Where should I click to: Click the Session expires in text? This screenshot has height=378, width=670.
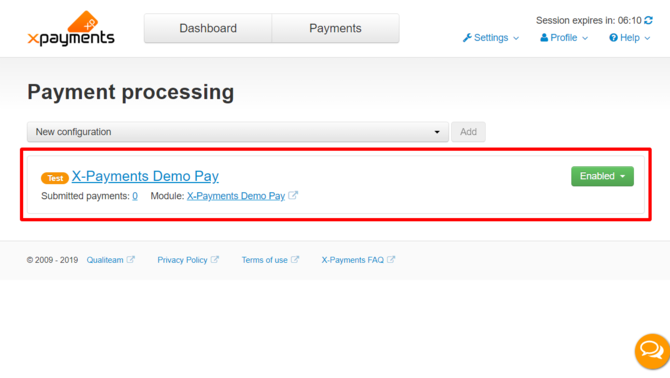pyautogui.click(x=589, y=21)
